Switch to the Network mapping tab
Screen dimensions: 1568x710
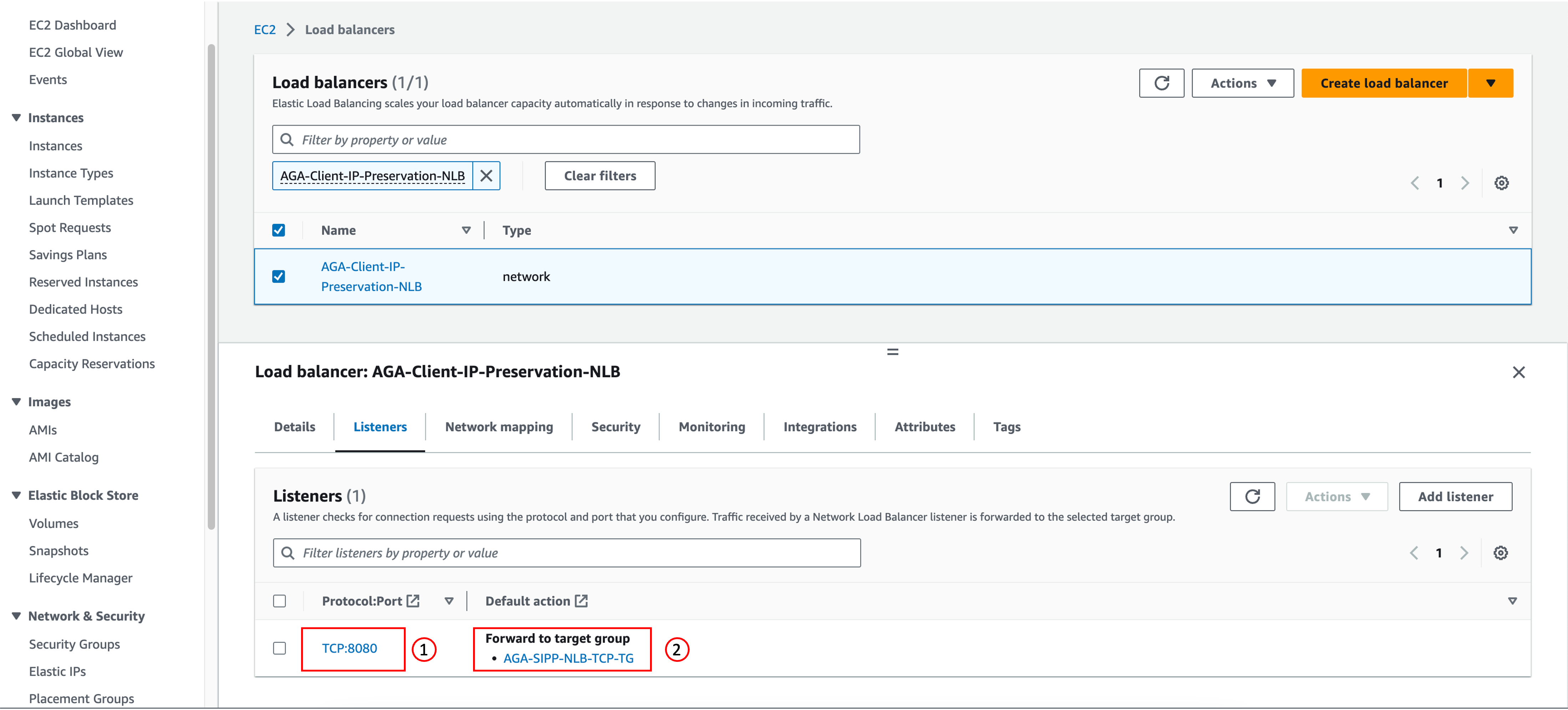coord(498,427)
